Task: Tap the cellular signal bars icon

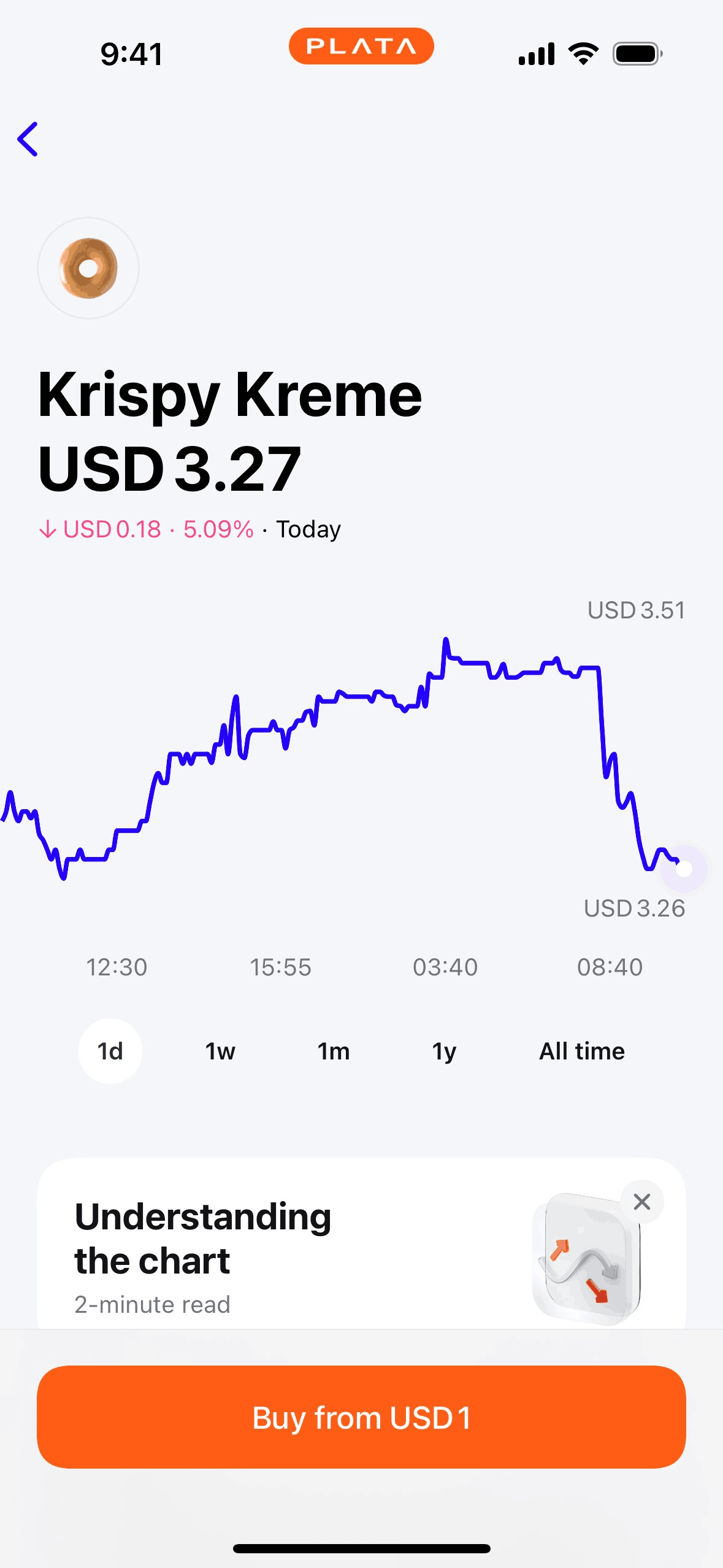Action: [537, 54]
